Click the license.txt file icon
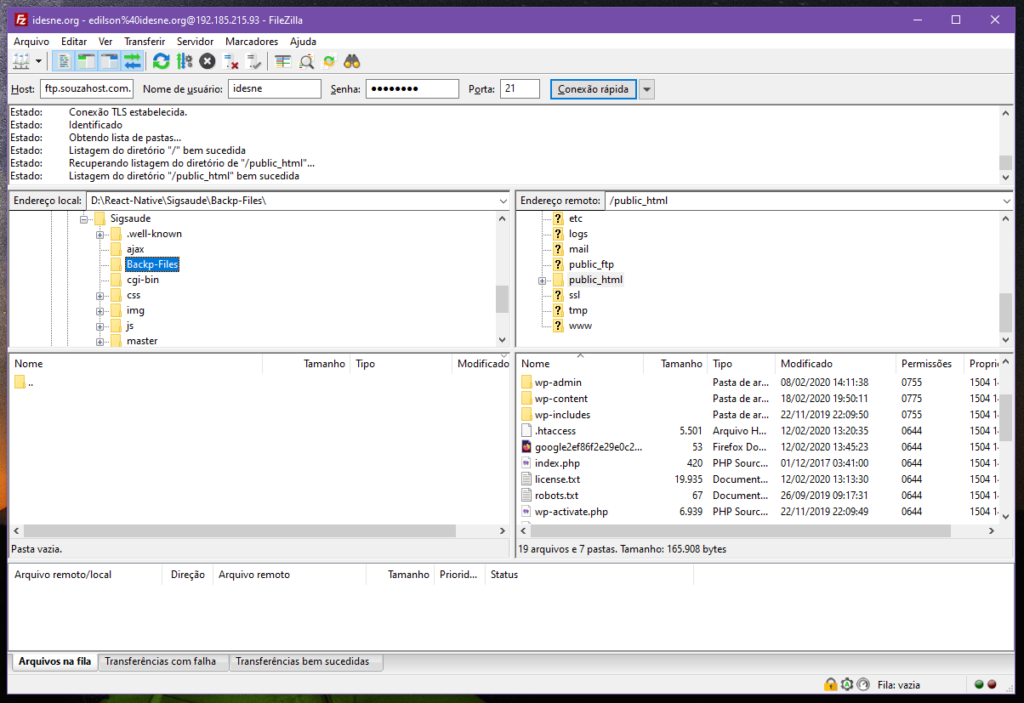The width and height of the screenshot is (1024, 703). [527, 479]
